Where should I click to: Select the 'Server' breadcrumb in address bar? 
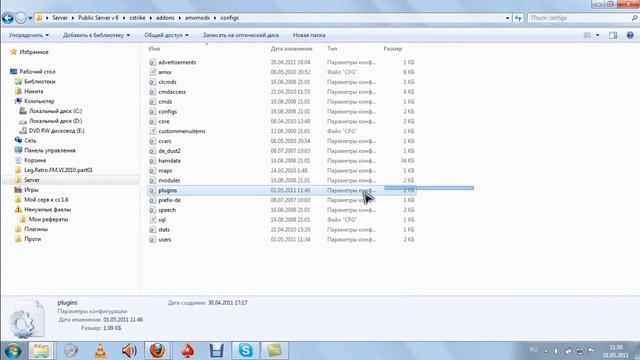(x=60, y=18)
